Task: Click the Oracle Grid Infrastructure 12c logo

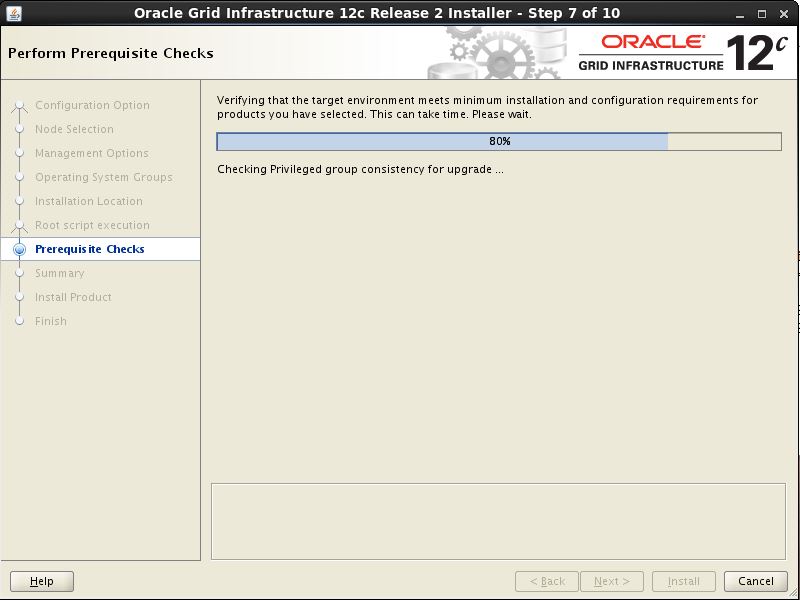Action: (683, 53)
